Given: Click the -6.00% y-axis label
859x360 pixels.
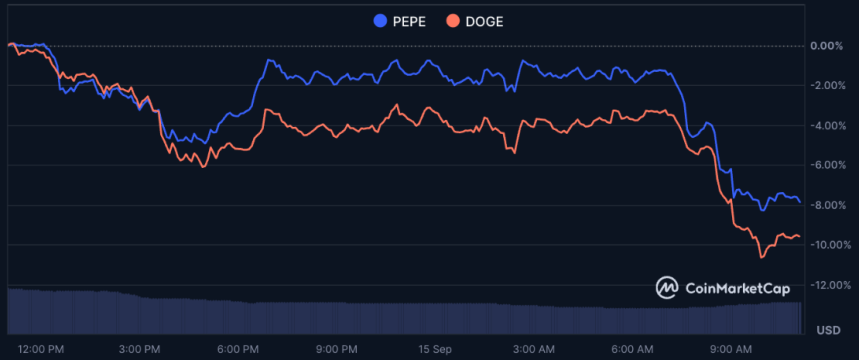Looking at the screenshot, I should [x=828, y=165].
